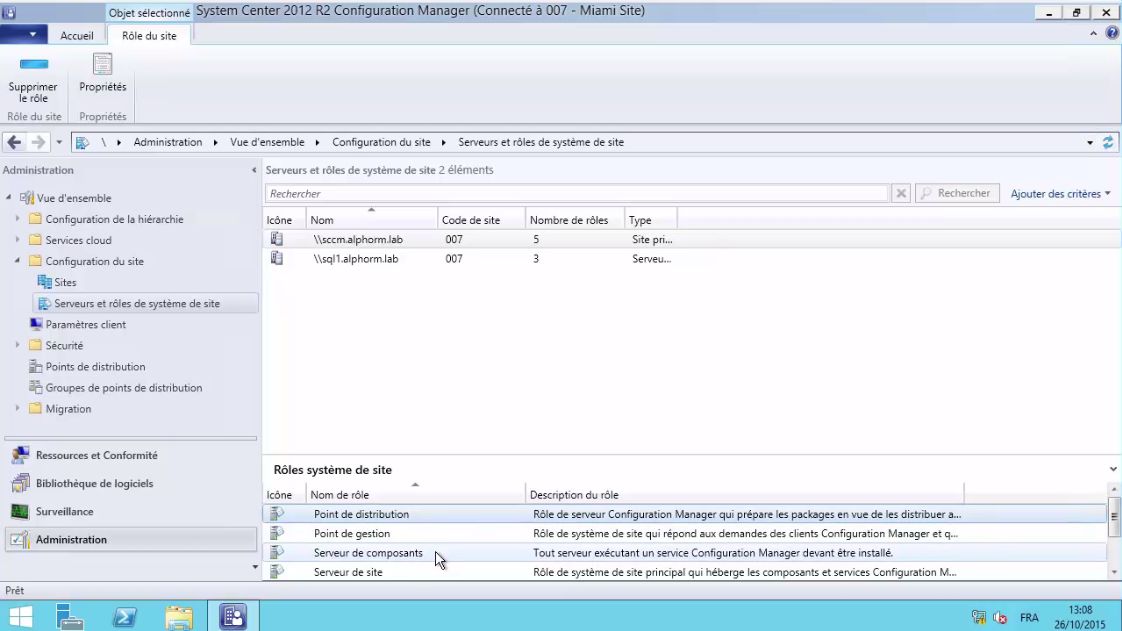Screen dimensions: 1122x631
Task: Sort roles by Nom de rôle column
Action: click(416, 494)
